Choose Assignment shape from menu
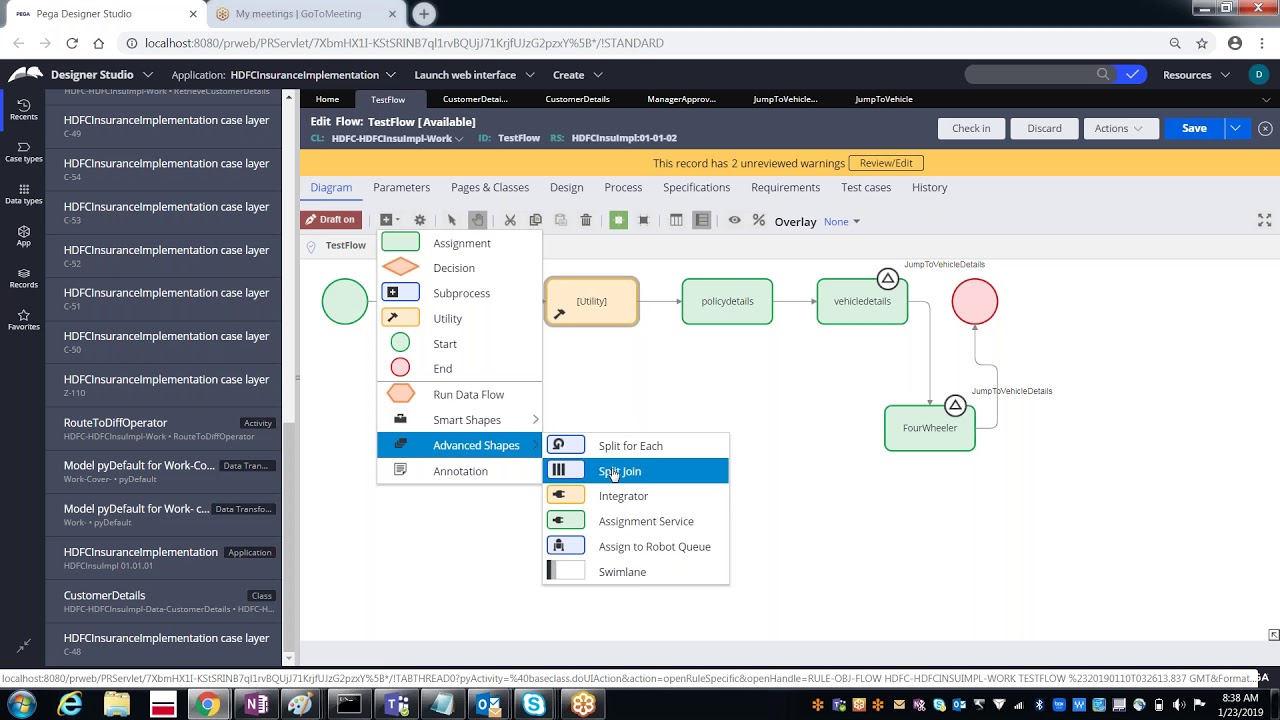The width and height of the screenshot is (1280, 720). (459, 243)
